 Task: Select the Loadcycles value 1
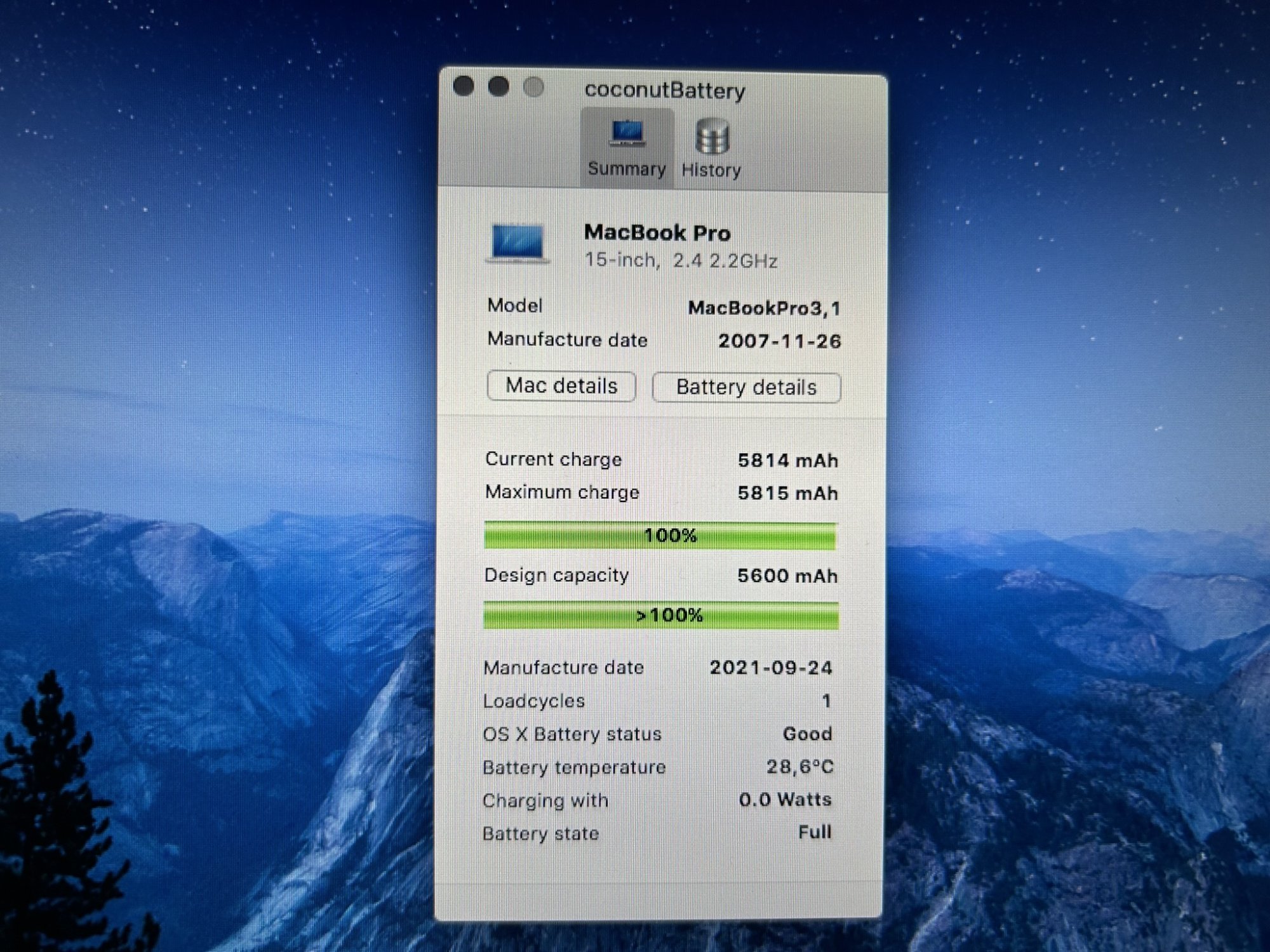point(826,701)
